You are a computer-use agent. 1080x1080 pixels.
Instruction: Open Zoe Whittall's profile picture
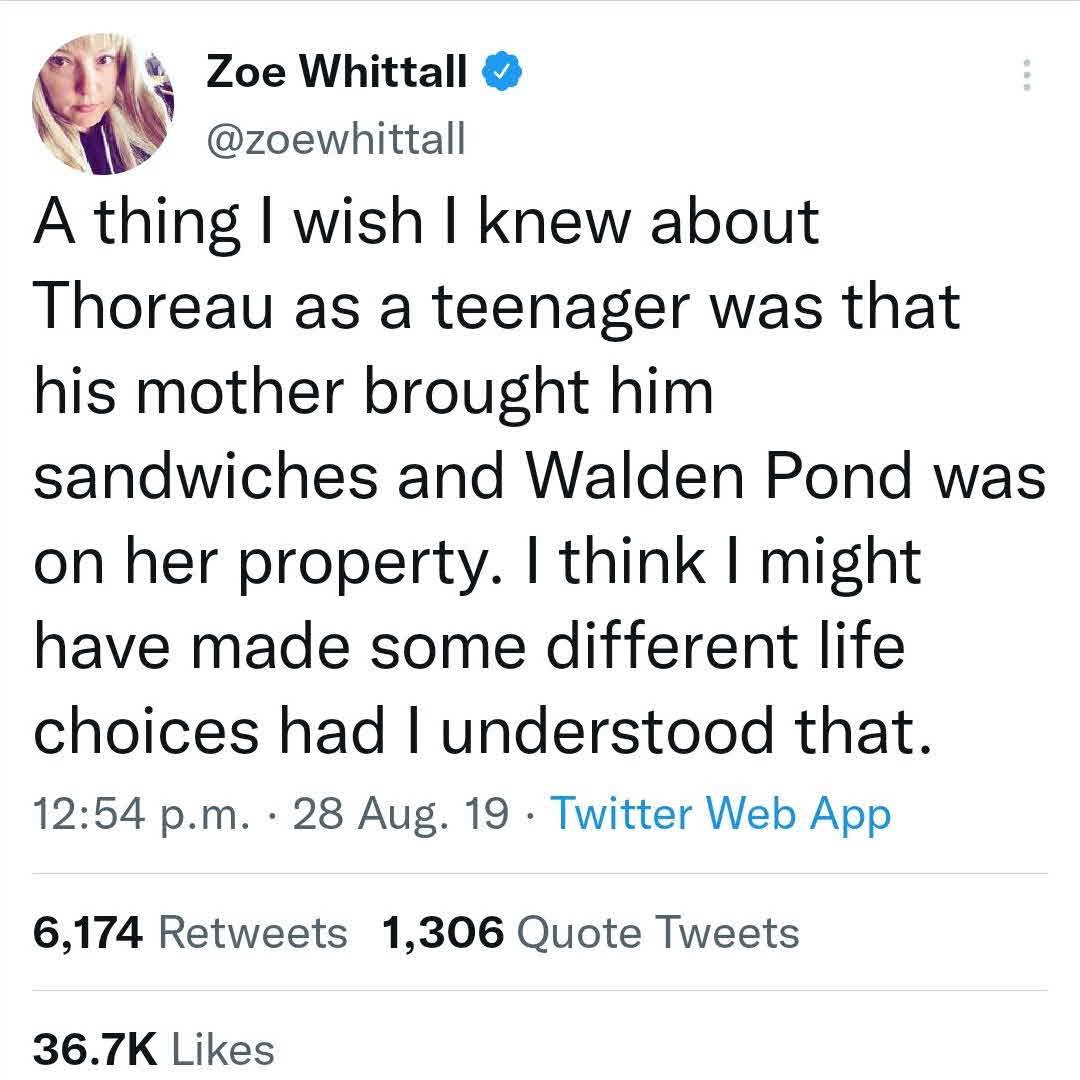[x=103, y=103]
